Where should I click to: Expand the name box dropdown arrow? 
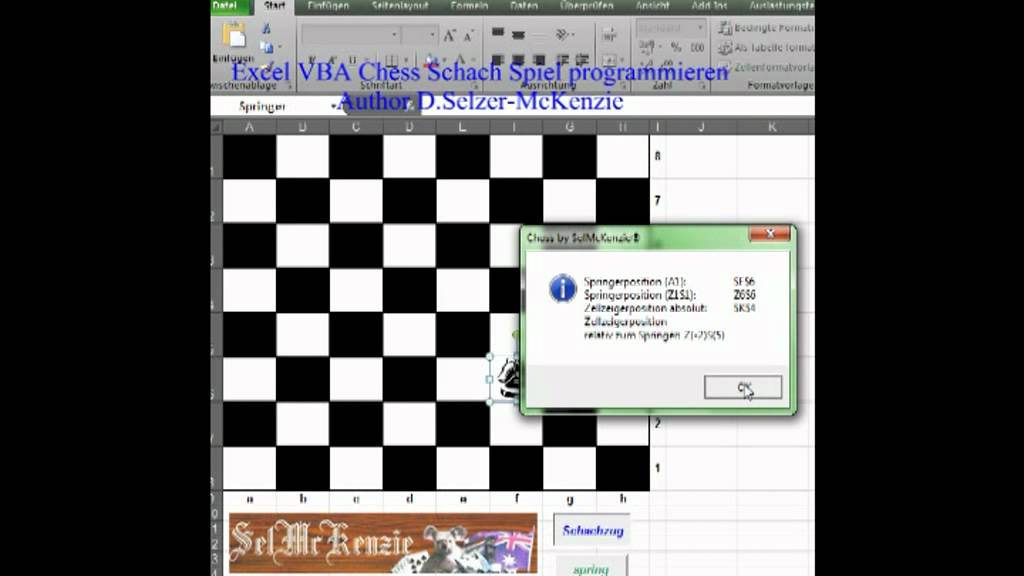333,106
